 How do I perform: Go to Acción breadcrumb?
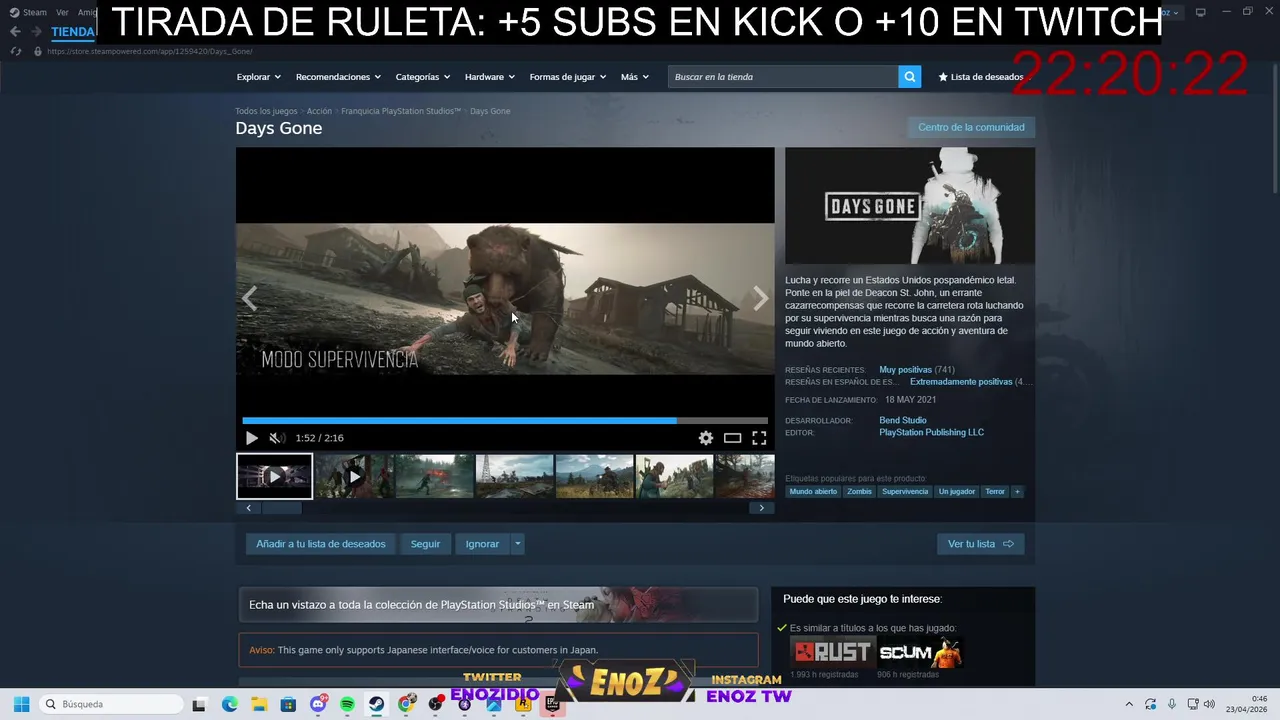click(319, 111)
